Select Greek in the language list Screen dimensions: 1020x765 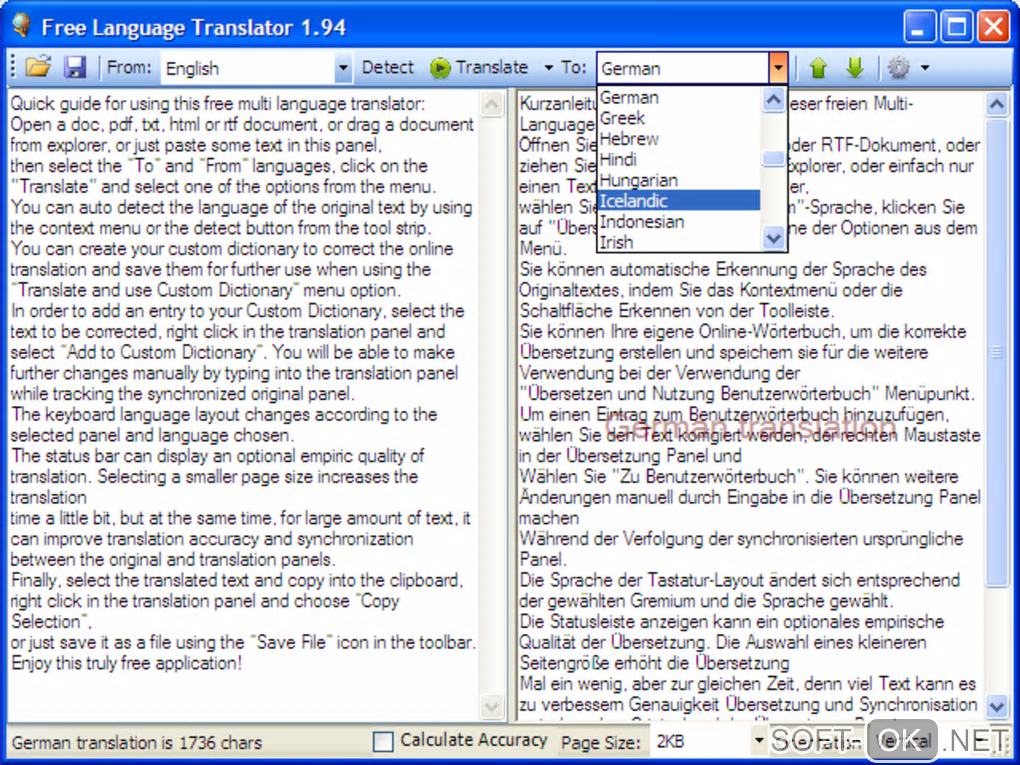(679, 118)
